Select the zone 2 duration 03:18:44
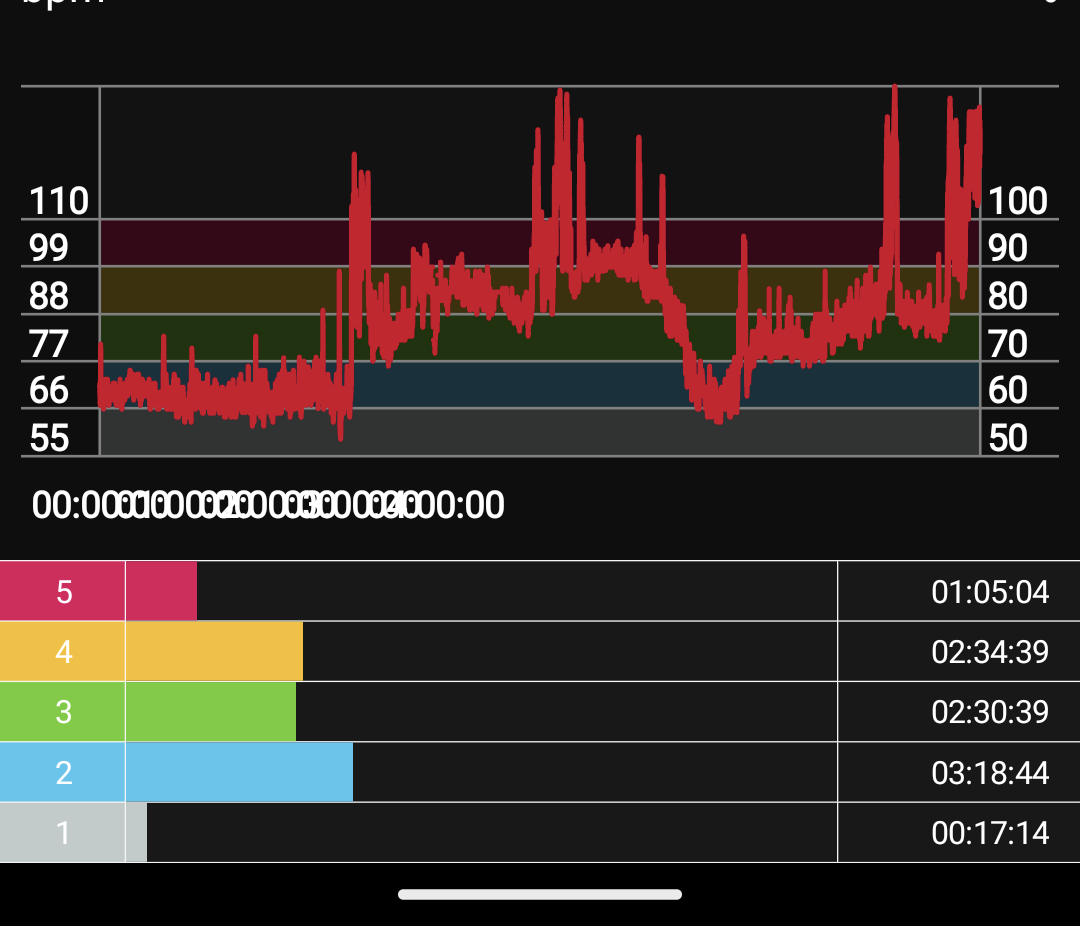 click(x=990, y=772)
